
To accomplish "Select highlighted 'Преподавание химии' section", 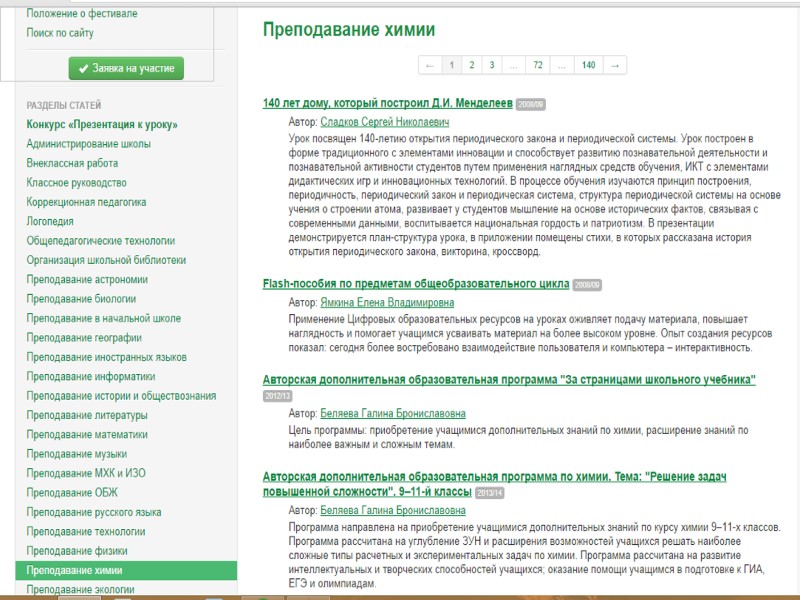I will (126, 570).
